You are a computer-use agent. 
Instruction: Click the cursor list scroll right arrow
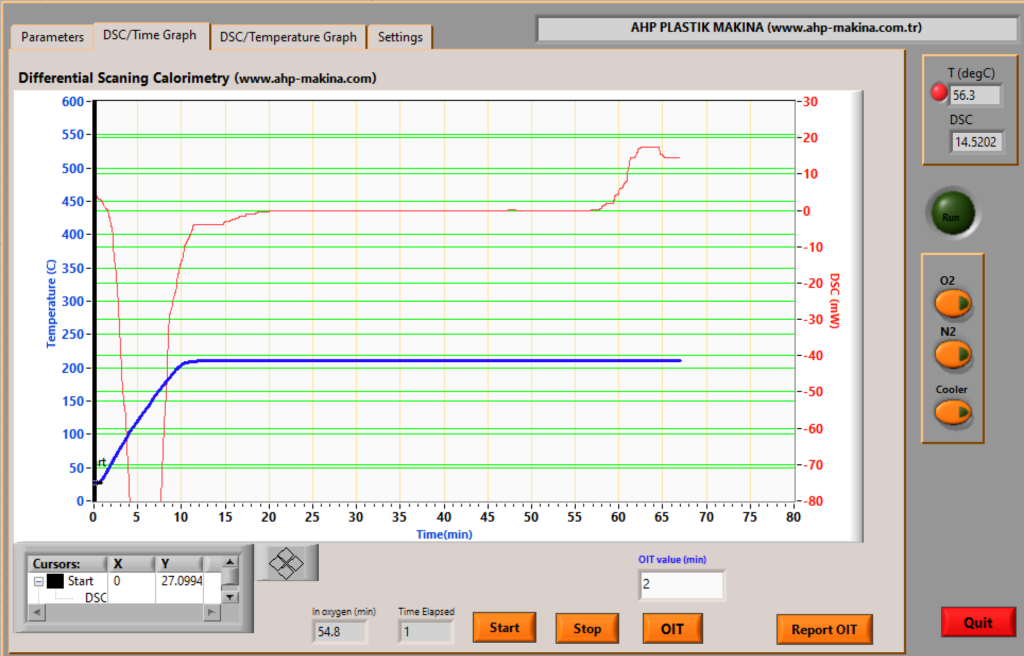(x=211, y=612)
